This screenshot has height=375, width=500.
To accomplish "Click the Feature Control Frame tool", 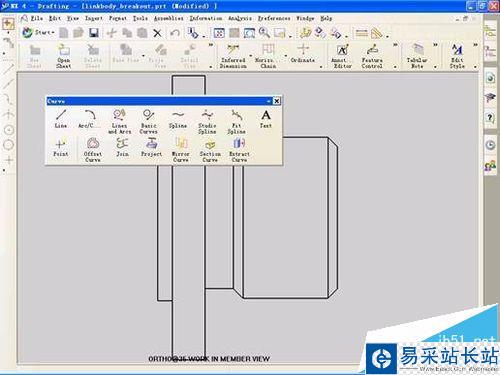I will 372,56.
